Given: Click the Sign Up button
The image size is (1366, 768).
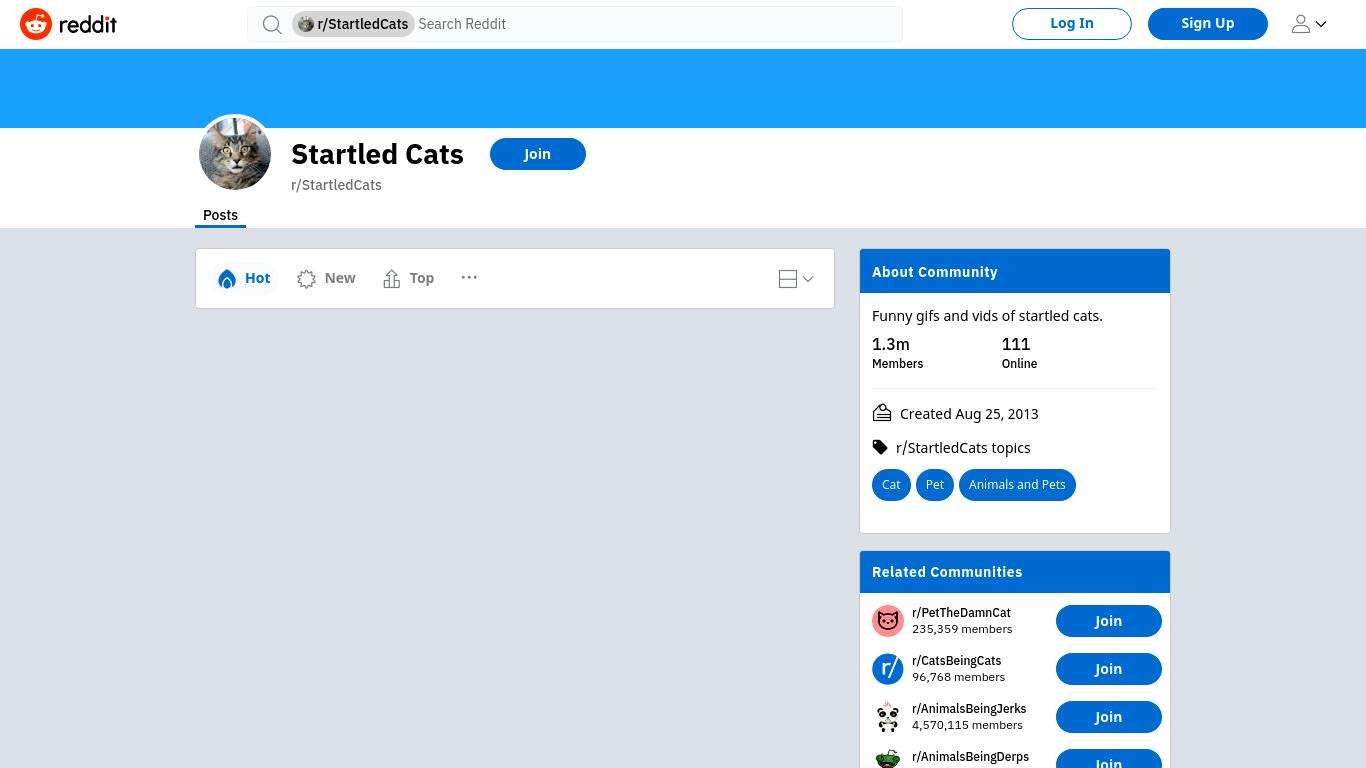Looking at the screenshot, I should (x=1208, y=24).
